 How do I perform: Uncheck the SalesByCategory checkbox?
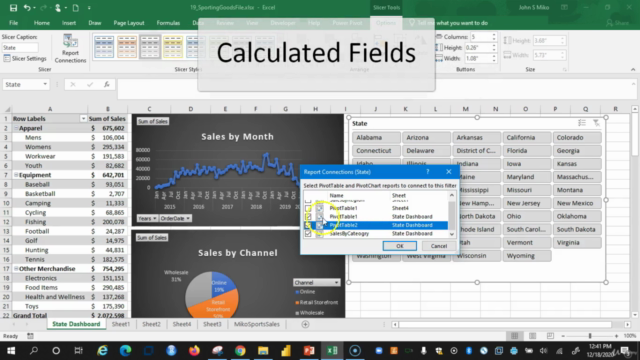pyautogui.click(x=308, y=234)
